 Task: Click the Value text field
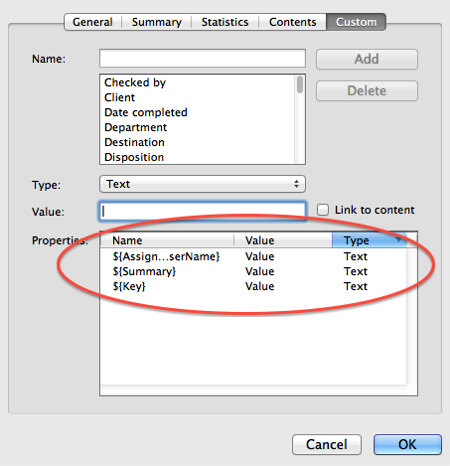click(x=202, y=211)
